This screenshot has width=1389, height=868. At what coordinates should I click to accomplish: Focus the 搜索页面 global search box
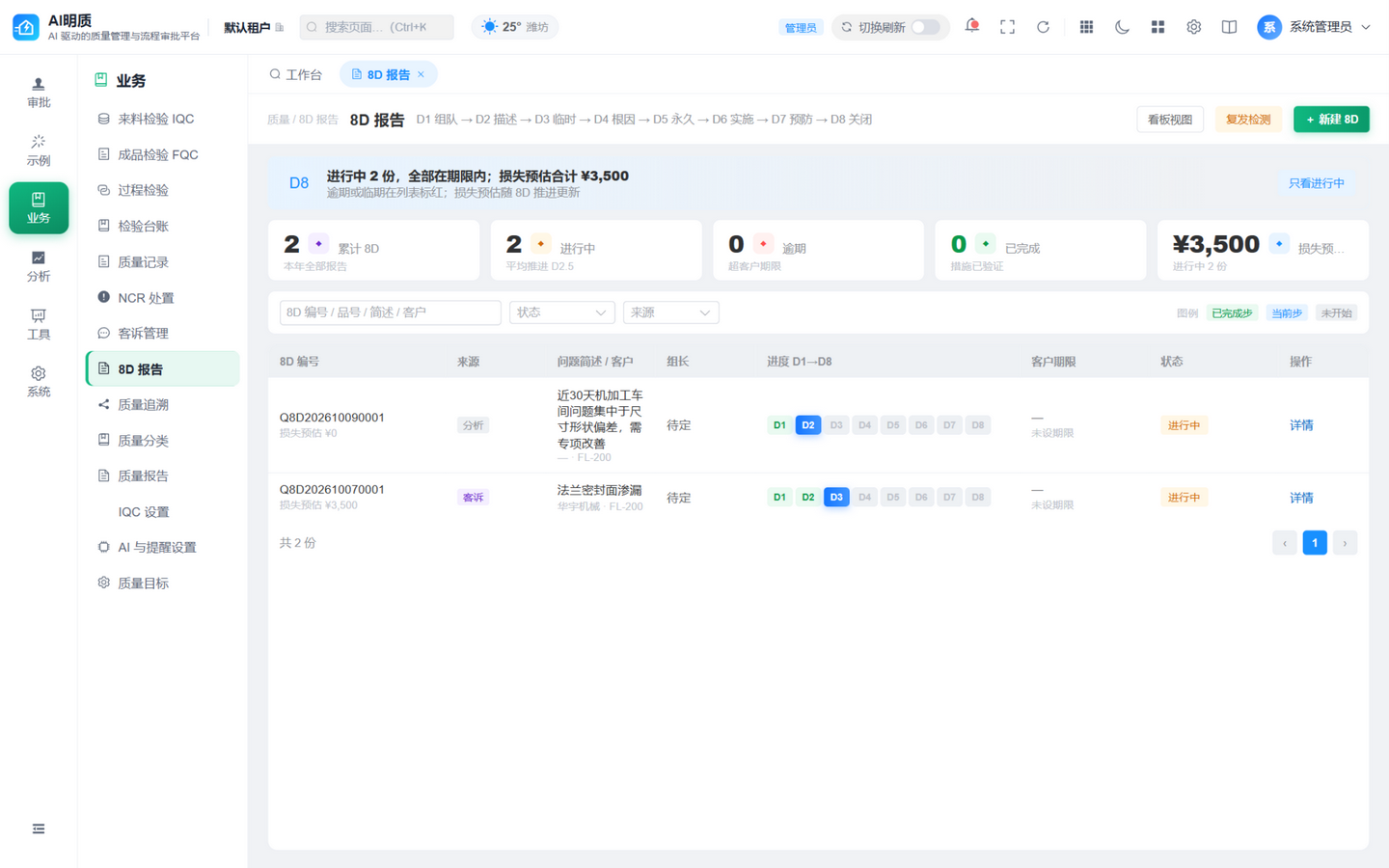[376, 27]
